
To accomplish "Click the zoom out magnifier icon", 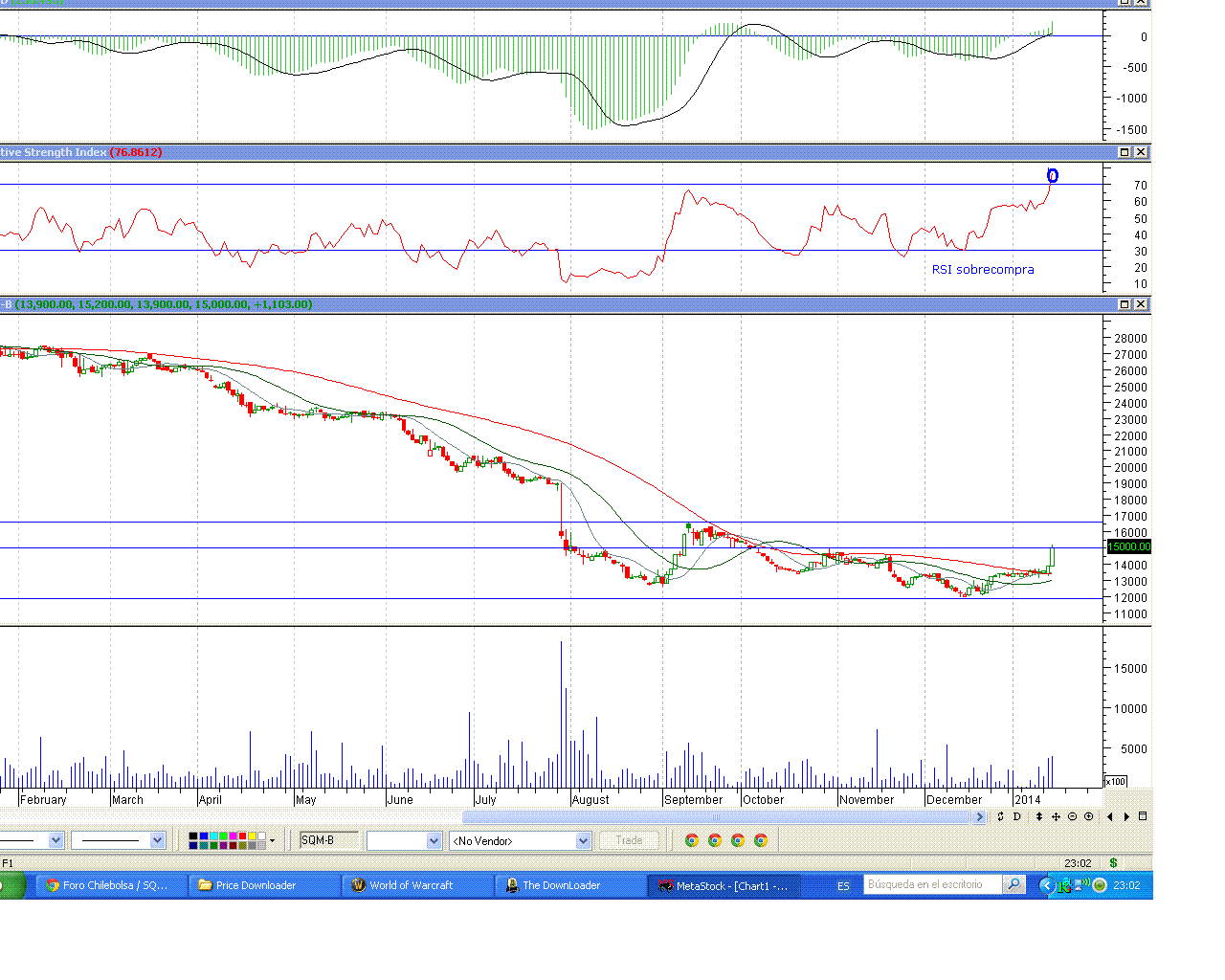I will click(1072, 816).
